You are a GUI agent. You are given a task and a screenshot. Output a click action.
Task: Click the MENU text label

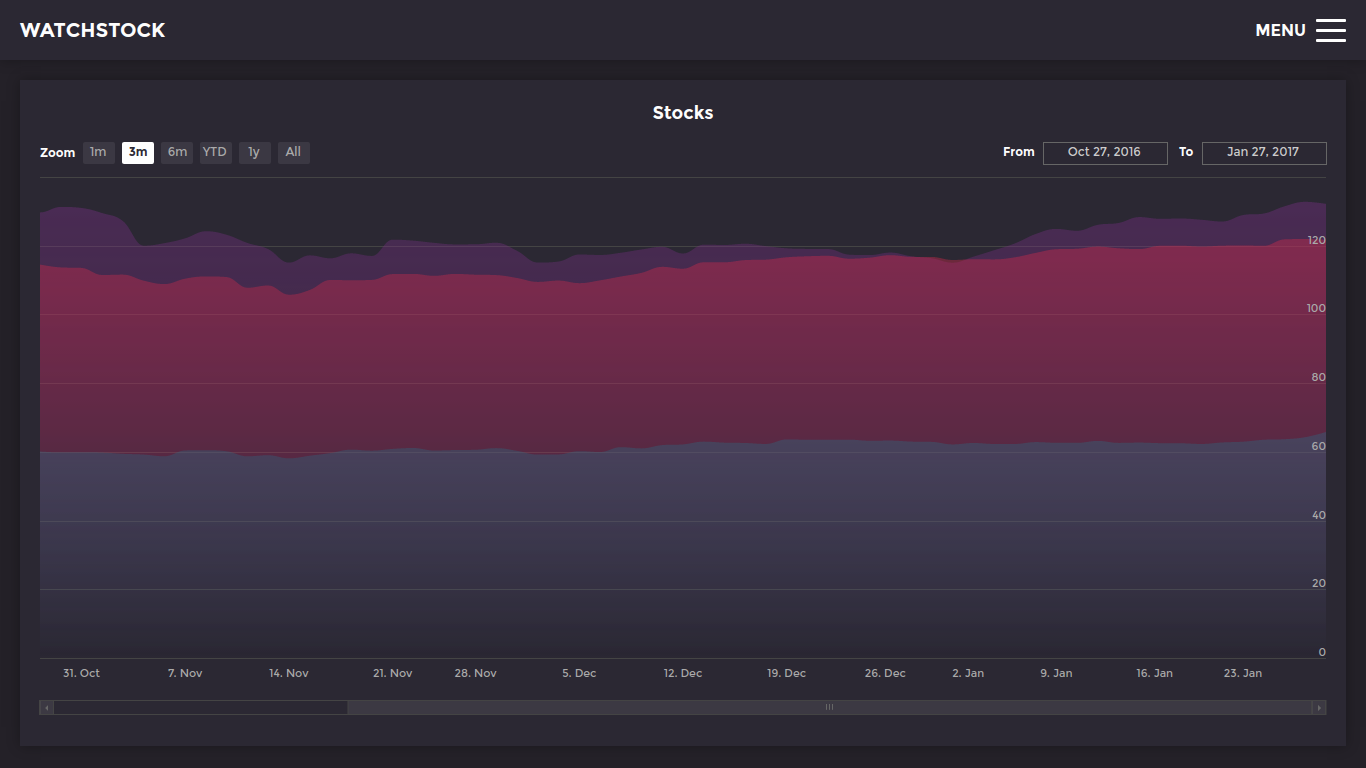coord(1280,30)
